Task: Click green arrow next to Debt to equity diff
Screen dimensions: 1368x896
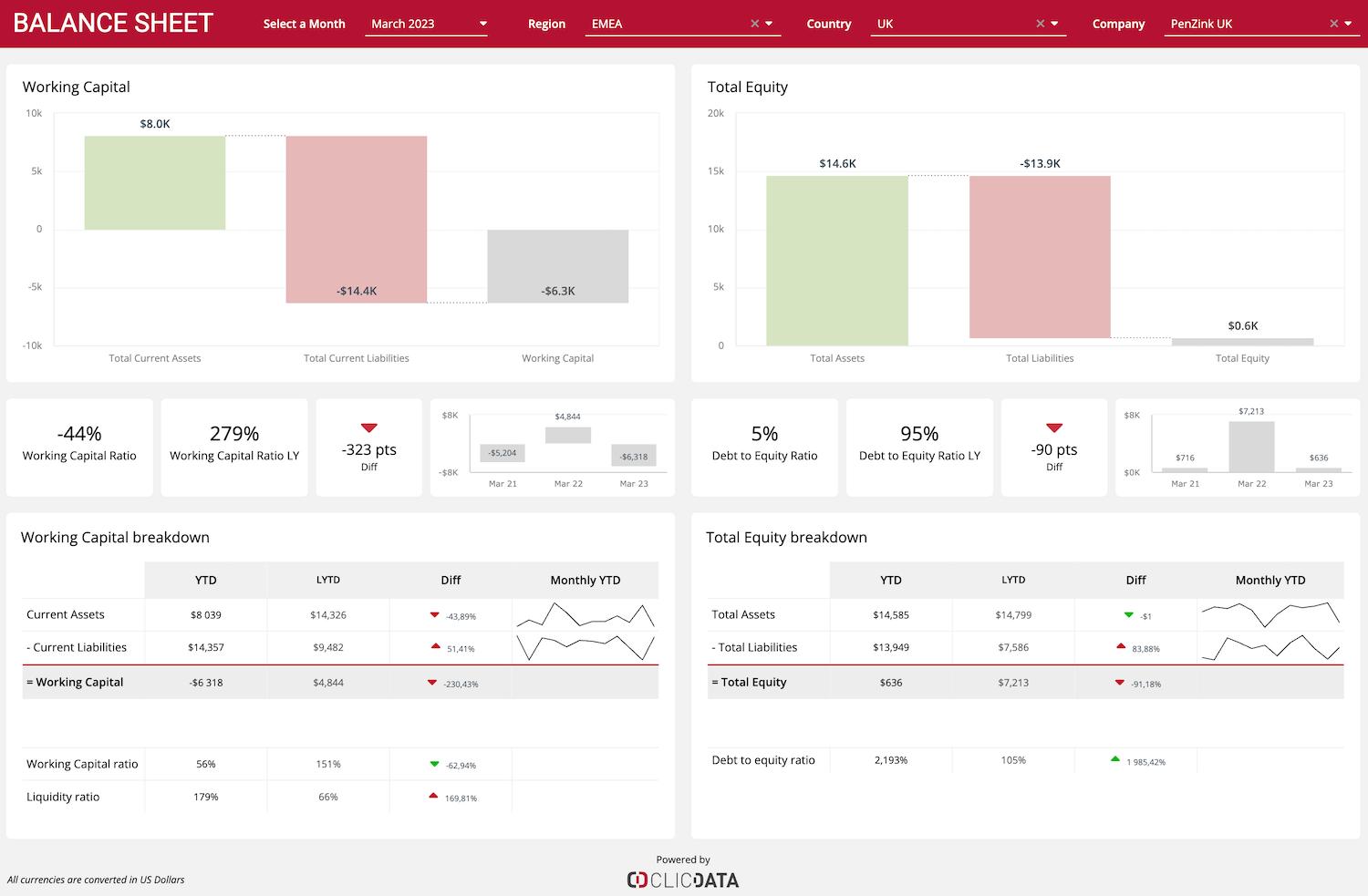Action: click(1114, 759)
